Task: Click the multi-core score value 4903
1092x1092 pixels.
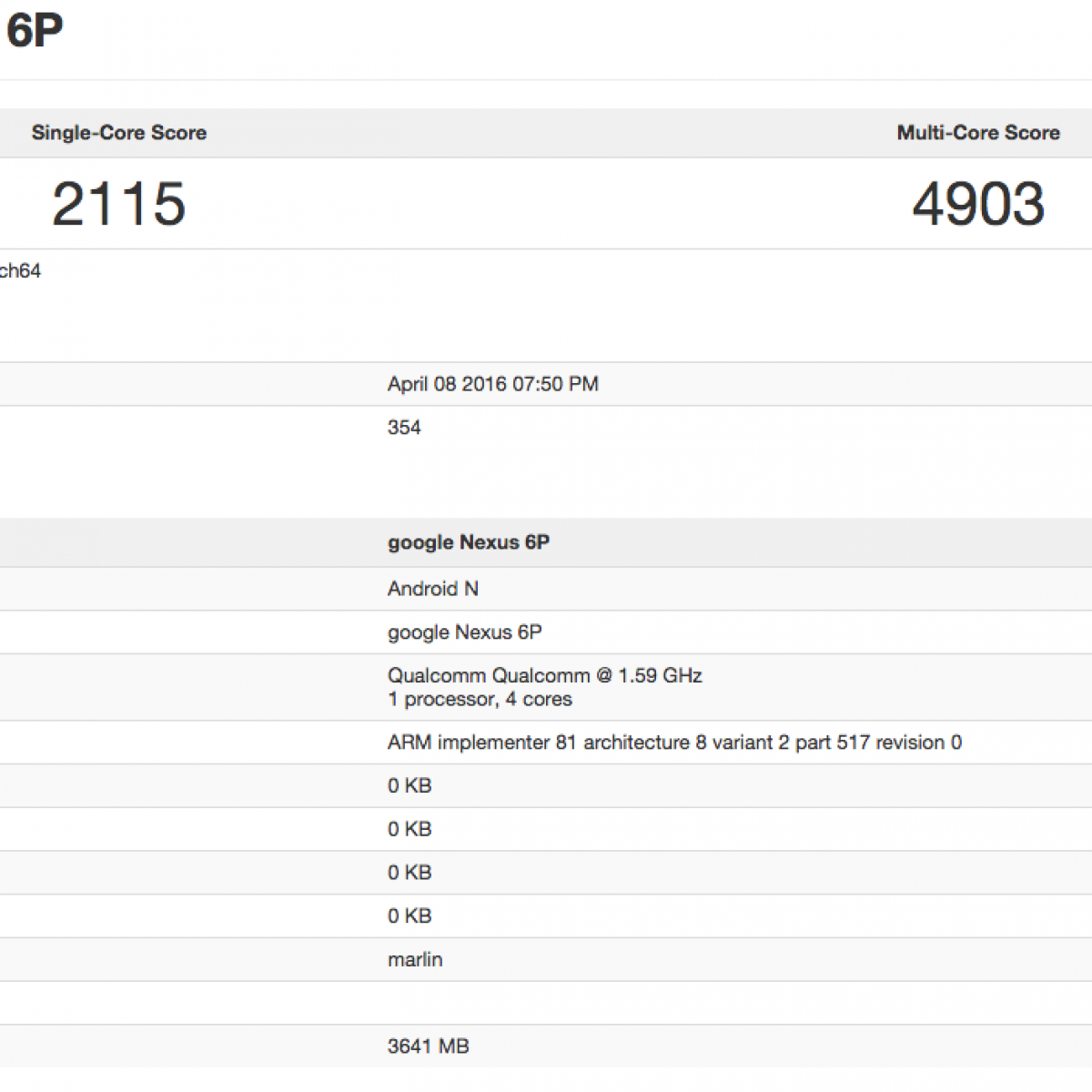Action: point(977,203)
